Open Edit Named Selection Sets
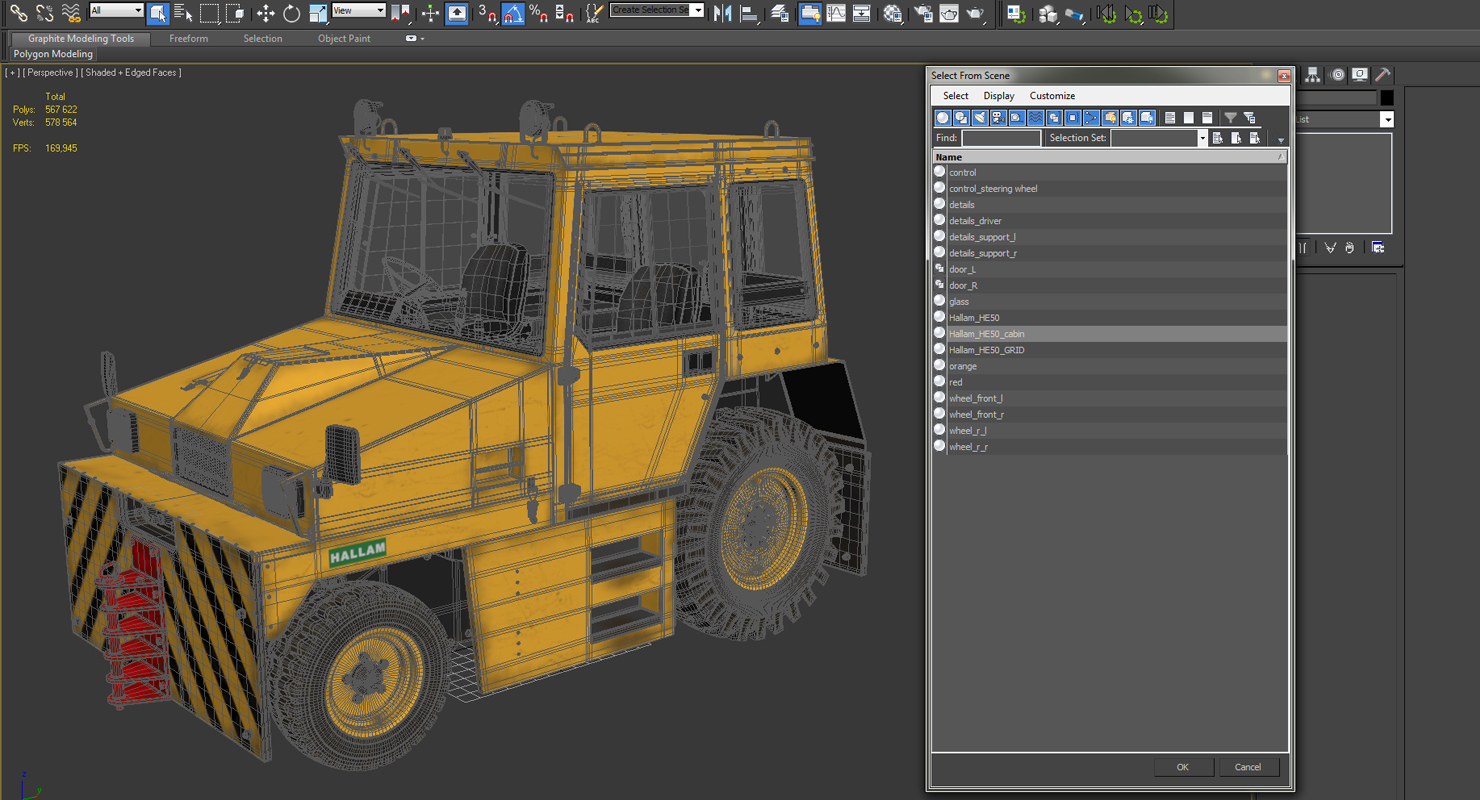This screenshot has width=1480, height=800. 595,13
